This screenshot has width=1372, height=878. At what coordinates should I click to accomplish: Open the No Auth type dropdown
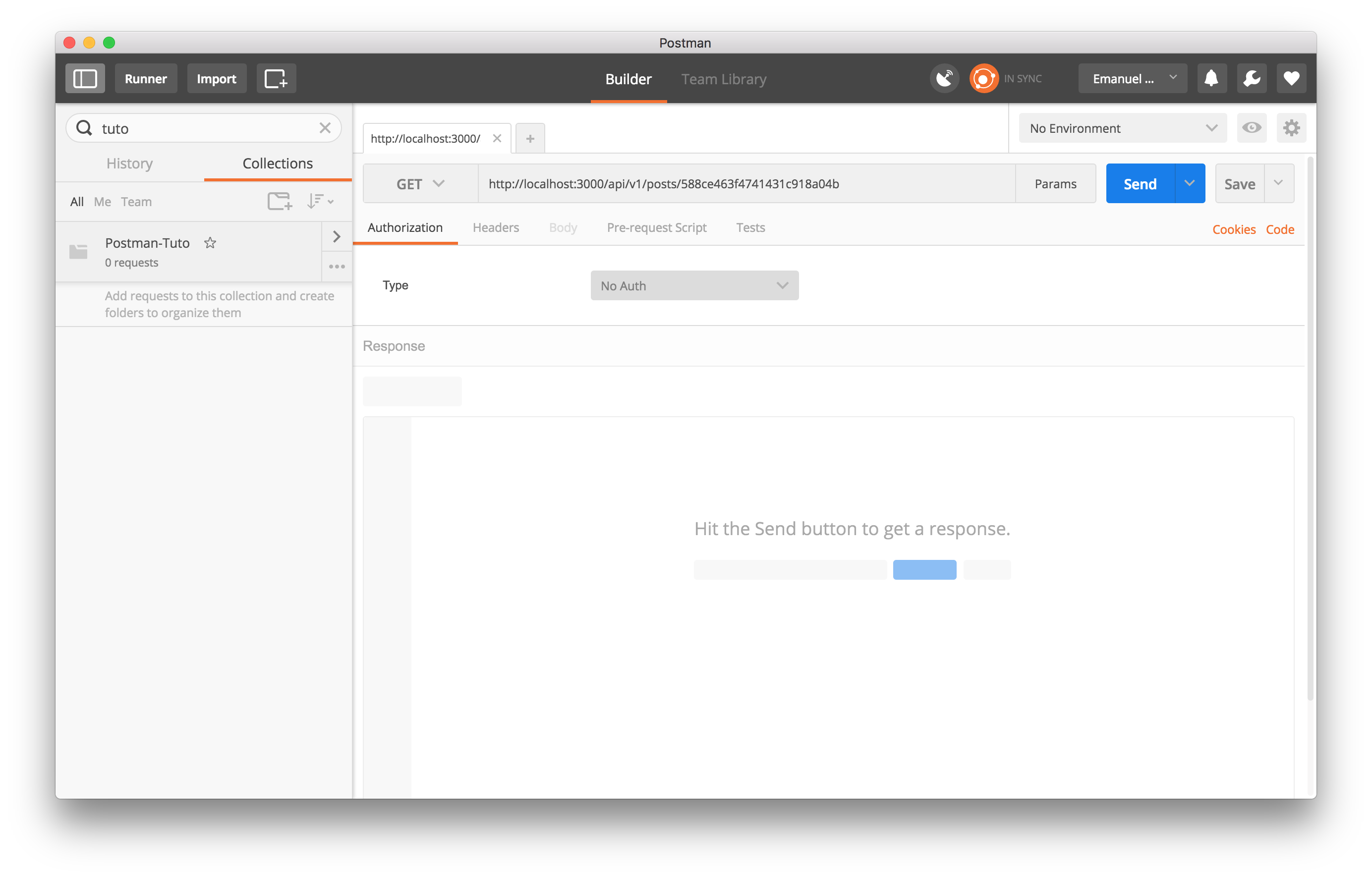pos(694,285)
